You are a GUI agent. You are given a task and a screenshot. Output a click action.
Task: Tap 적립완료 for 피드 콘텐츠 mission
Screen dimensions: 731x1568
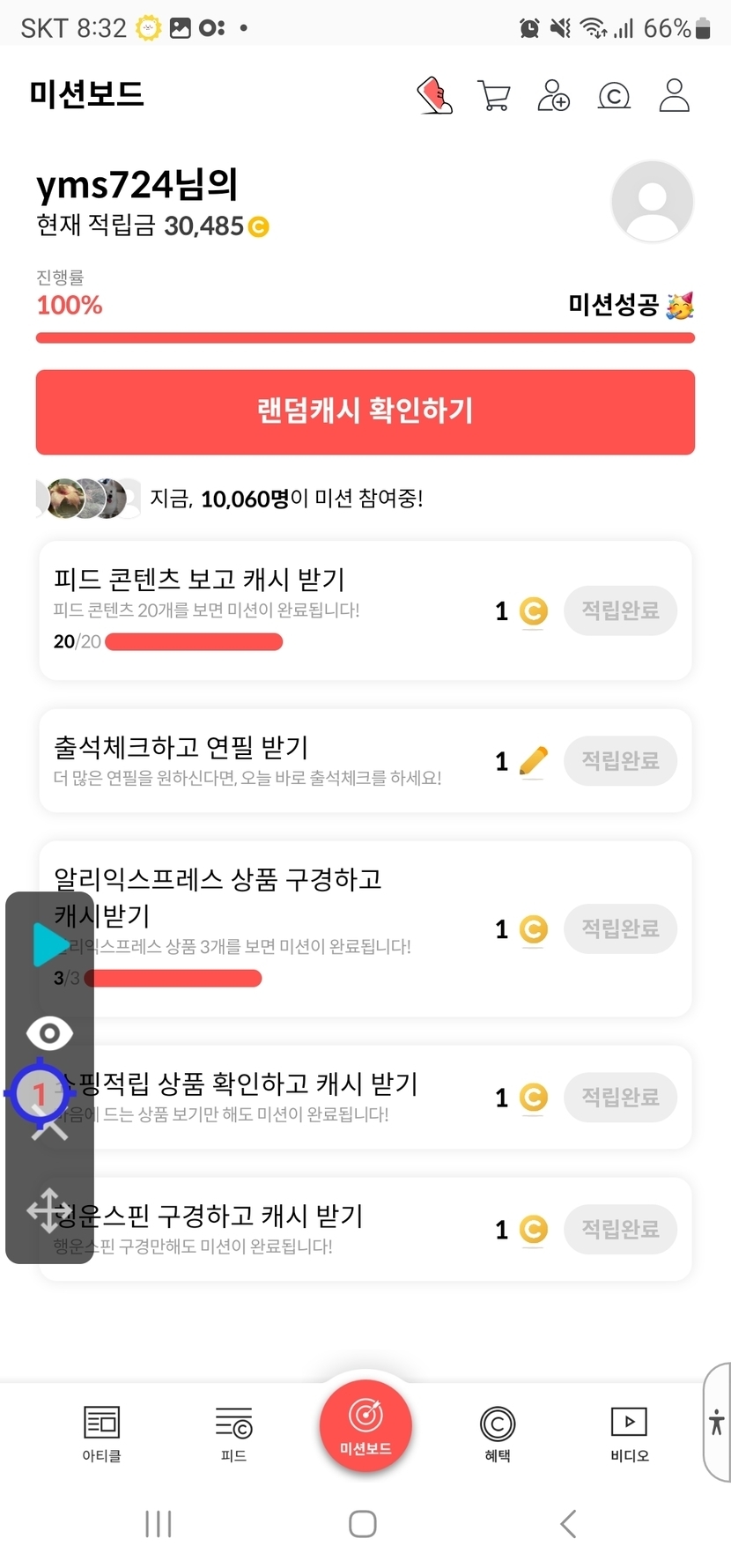coord(620,610)
